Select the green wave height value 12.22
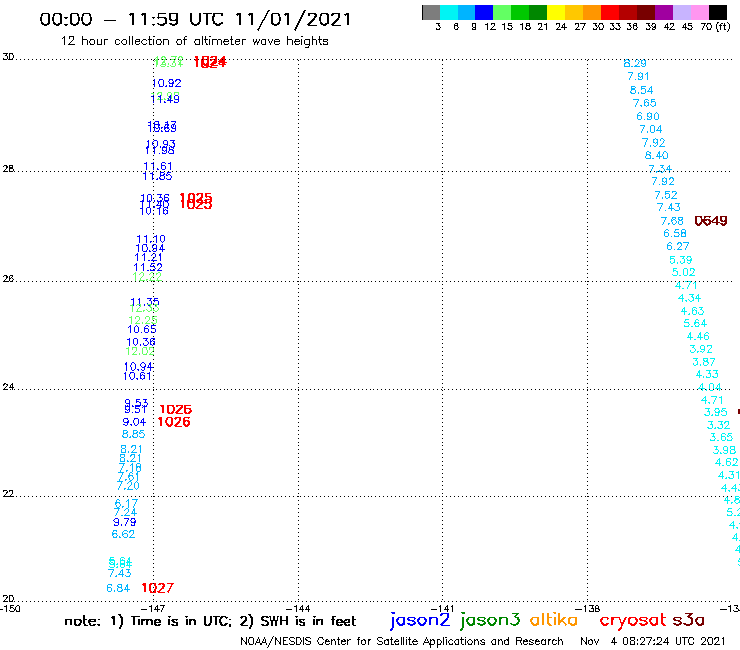This screenshot has width=740, height=650. (147, 277)
